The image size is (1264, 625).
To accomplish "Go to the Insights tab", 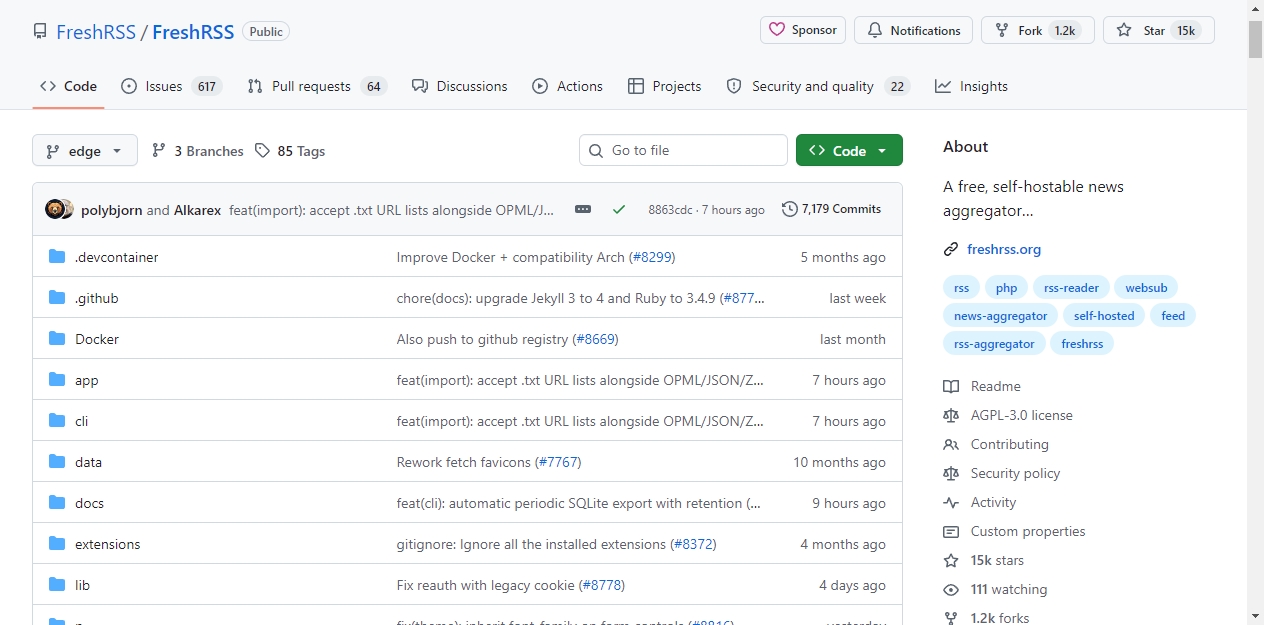I will (971, 86).
